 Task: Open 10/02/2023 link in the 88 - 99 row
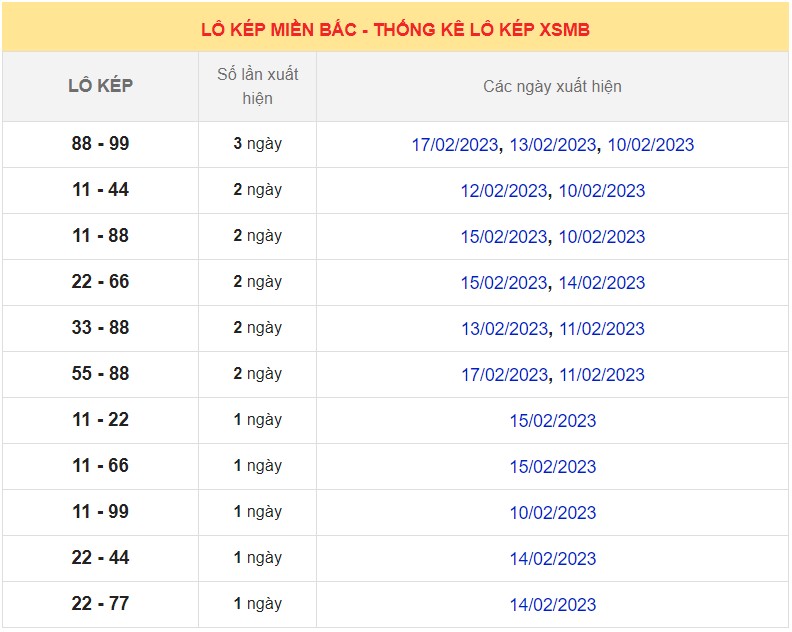[650, 145]
